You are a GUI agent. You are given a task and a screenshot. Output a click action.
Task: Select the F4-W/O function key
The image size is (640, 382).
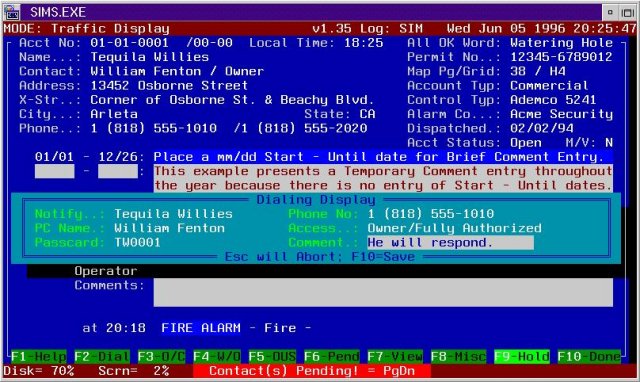(216, 356)
